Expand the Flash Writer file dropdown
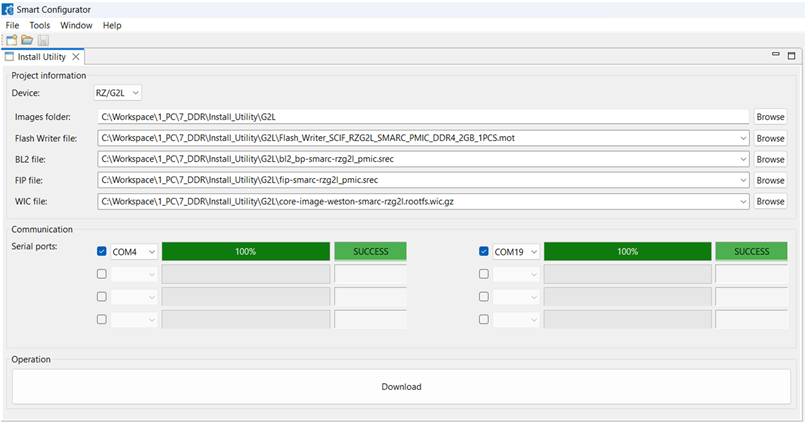This screenshot has height=423, width=806. click(x=742, y=138)
